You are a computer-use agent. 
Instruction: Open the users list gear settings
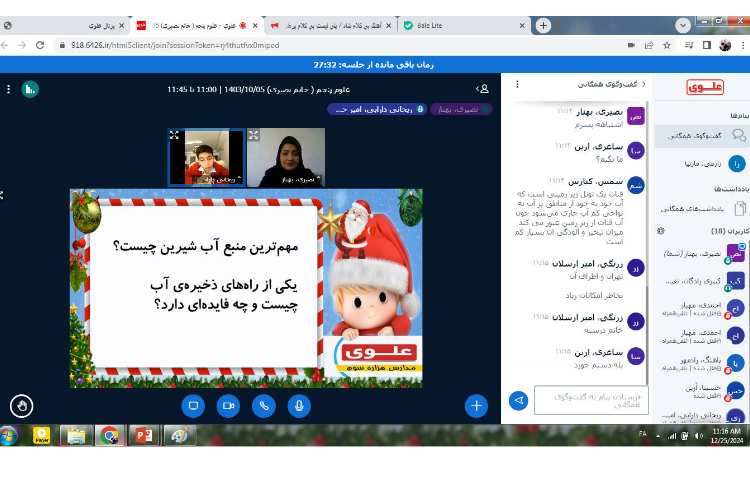[661, 231]
